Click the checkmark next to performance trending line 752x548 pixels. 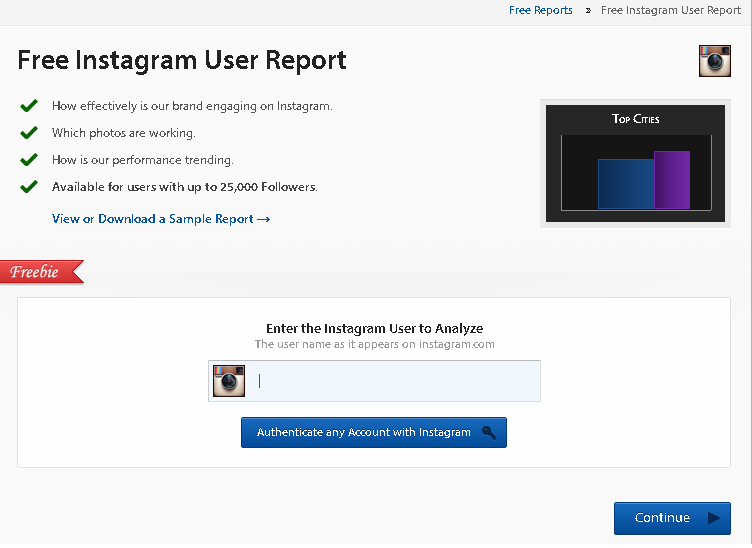29,159
